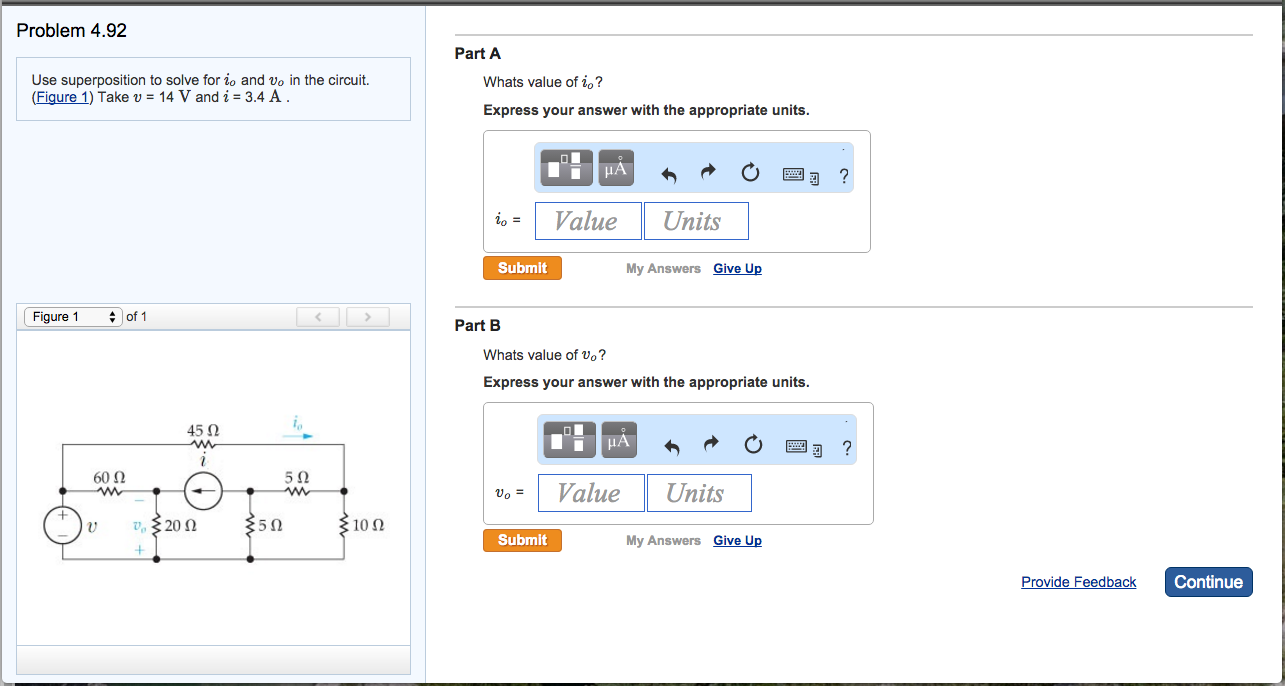
Task: Give up on Part A
Action: (x=737, y=268)
